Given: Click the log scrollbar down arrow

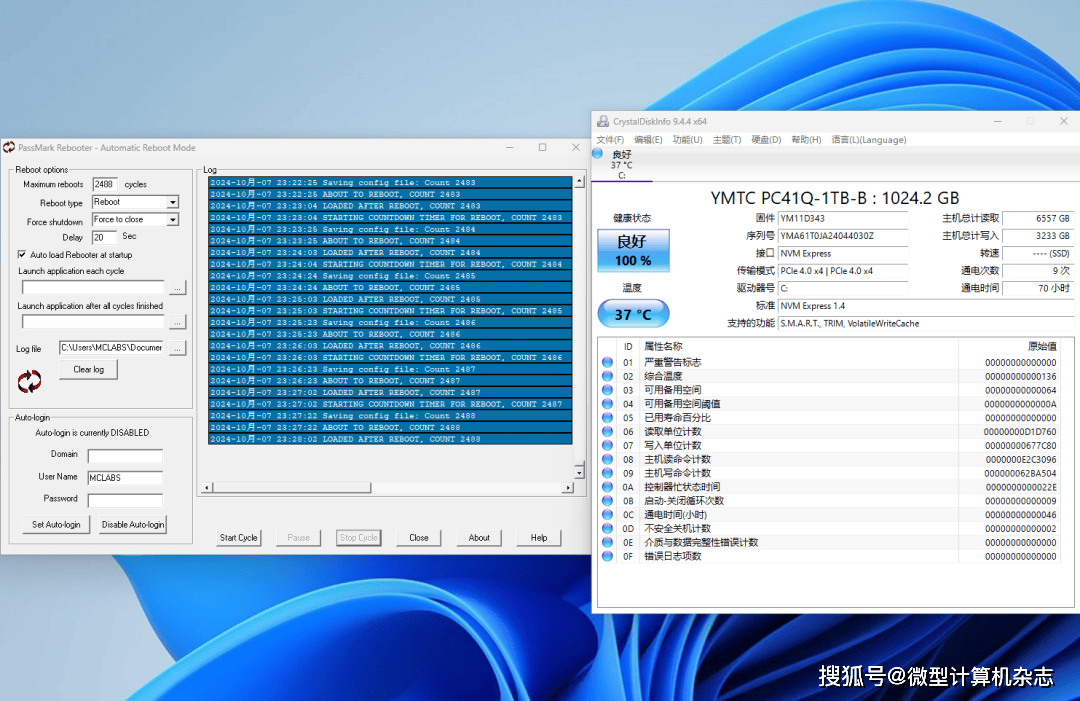Looking at the screenshot, I should coord(579,472).
